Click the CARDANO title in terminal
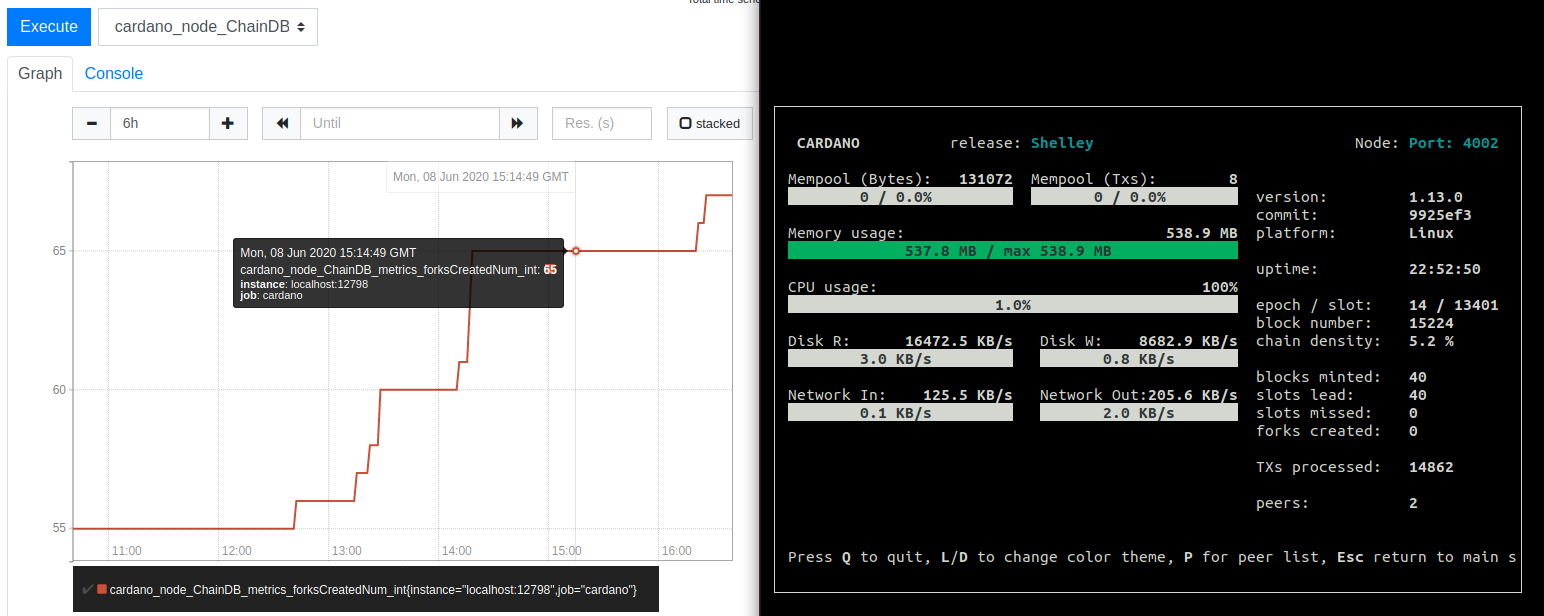The height and width of the screenshot is (616, 1544). [828, 143]
